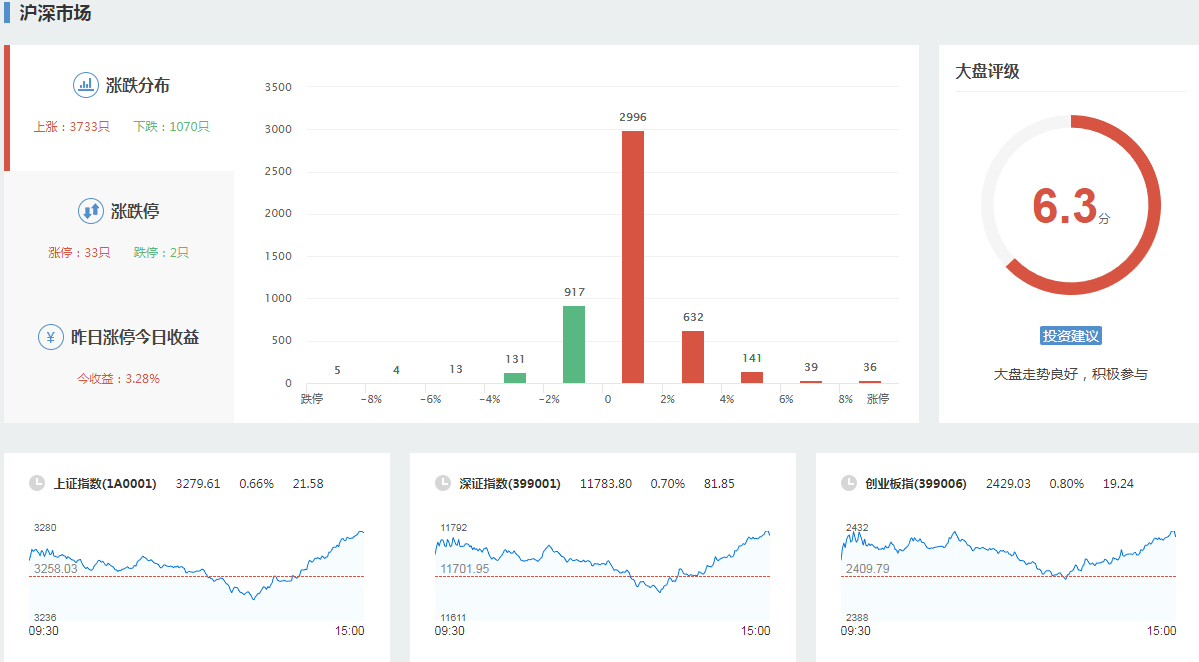Image resolution: width=1199 pixels, height=662 pixels.
Task: Click the 创业板指 intraday line chart
Action: [1008, 570]
